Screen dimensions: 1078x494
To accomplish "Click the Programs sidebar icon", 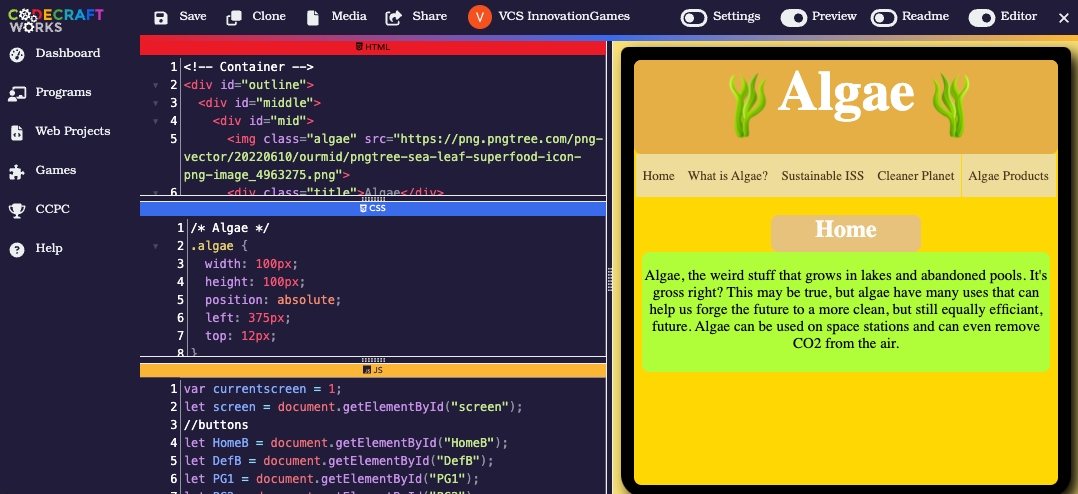I will coord(17,93).
